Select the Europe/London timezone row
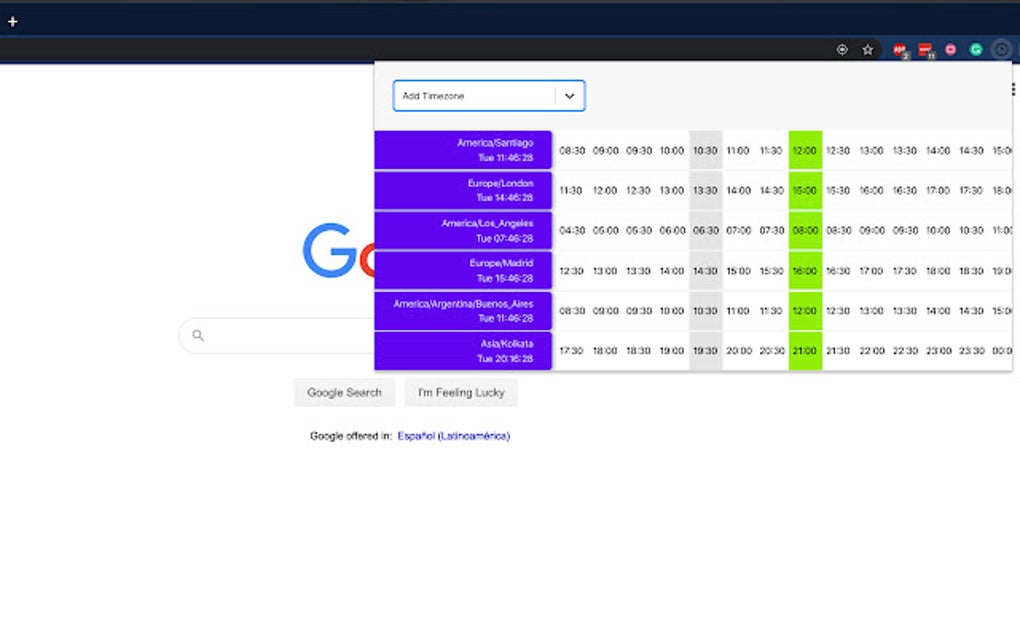 [462, 190]
